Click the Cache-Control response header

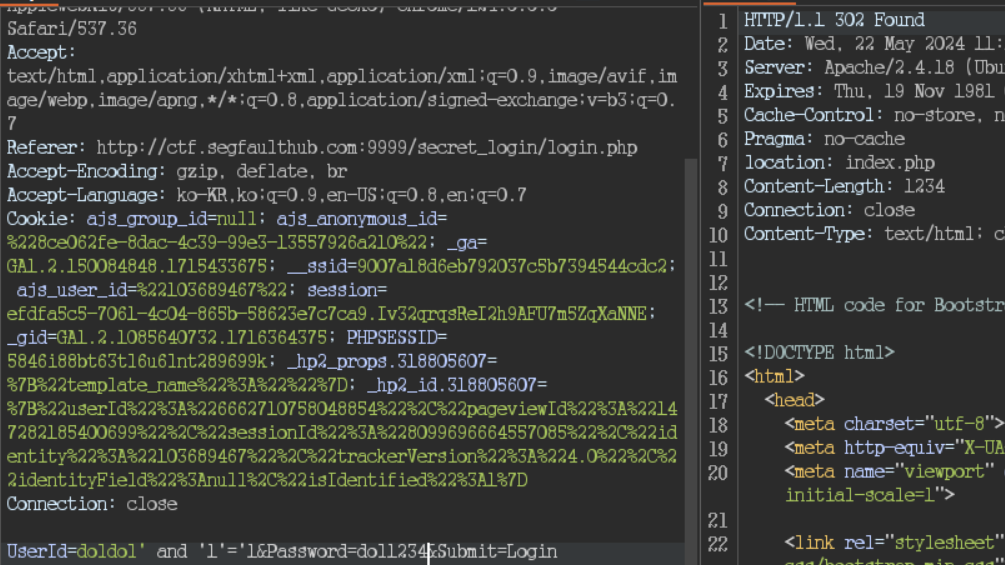(x=874, y=115)
